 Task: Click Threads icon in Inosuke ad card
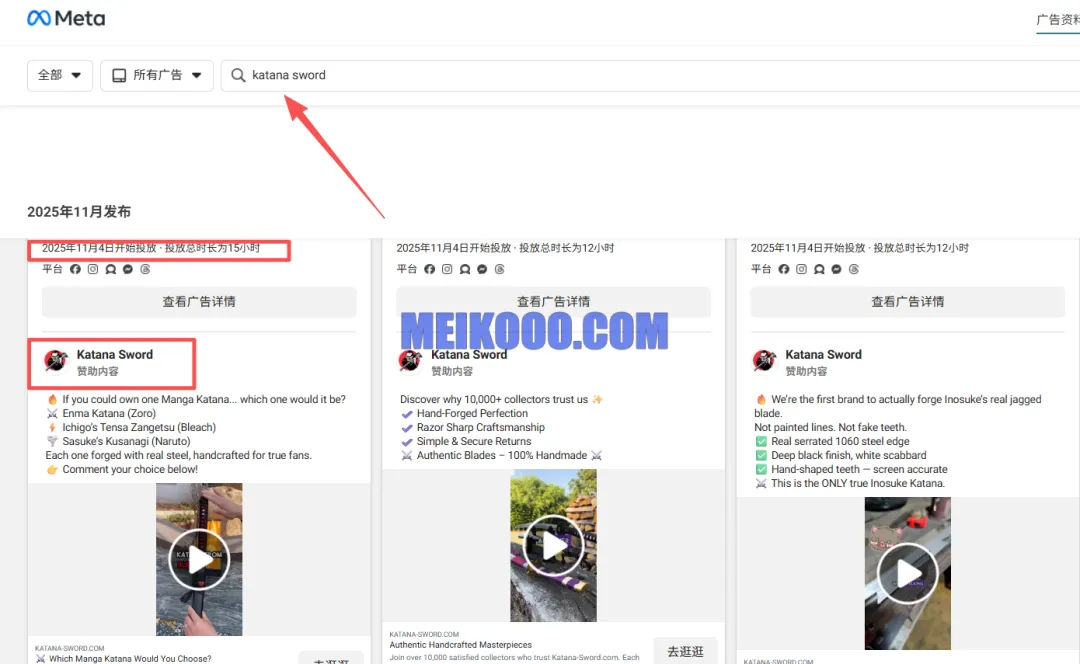854,269
